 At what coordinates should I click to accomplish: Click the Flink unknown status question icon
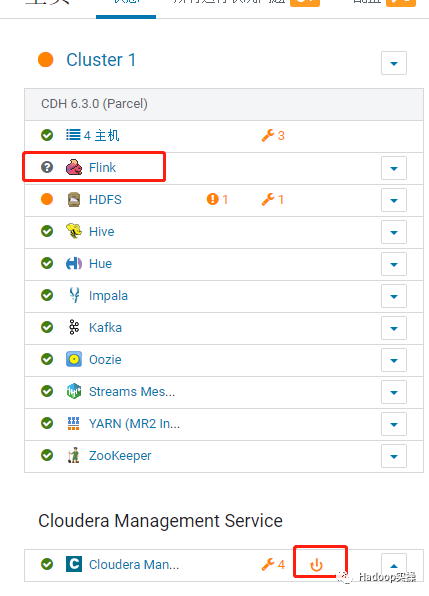tap(47, 167)
